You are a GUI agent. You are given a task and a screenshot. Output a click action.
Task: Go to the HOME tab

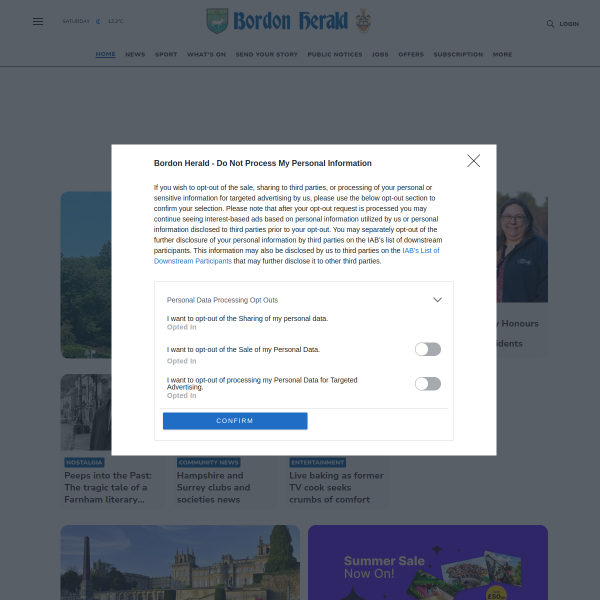[105, 54]
